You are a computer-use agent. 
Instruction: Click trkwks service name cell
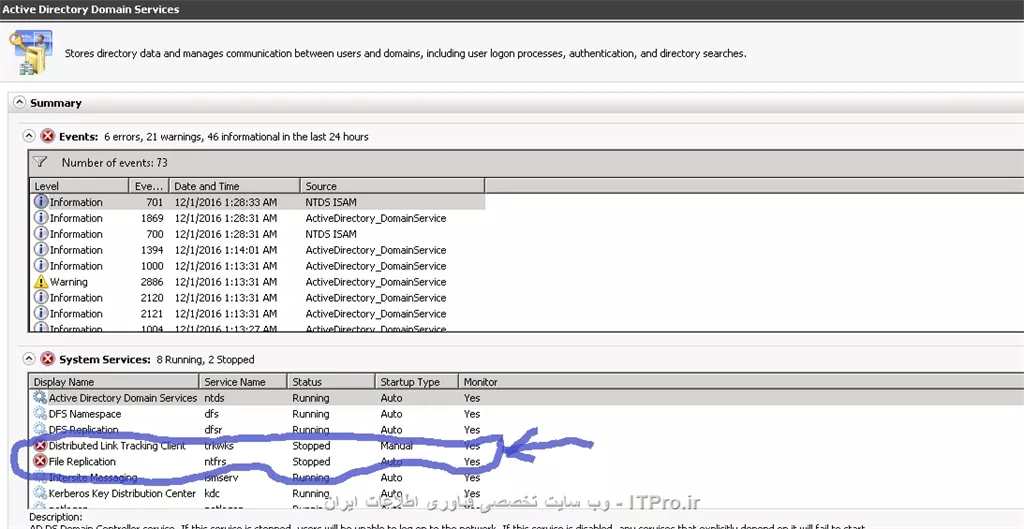pyautogui.click(x=219, y=445)
